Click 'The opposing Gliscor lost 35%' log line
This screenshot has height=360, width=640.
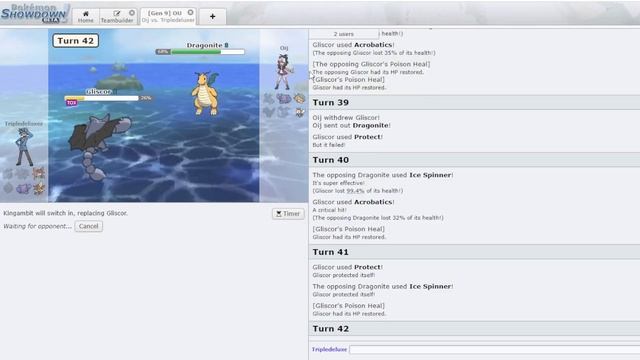coord(374,53)
